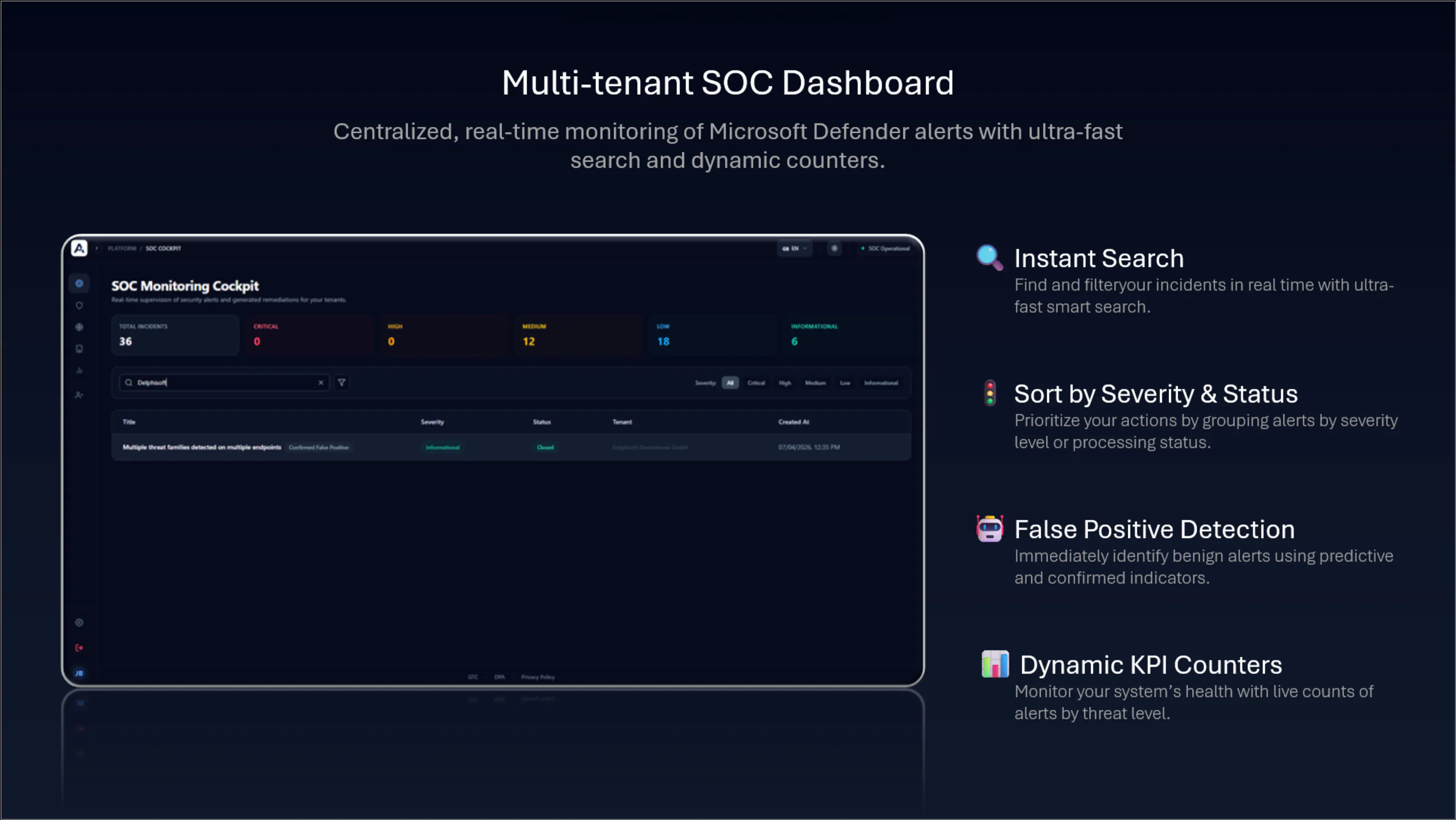Click the Critical 0 counter card
1456x820 pixels.
click(310, 335)
